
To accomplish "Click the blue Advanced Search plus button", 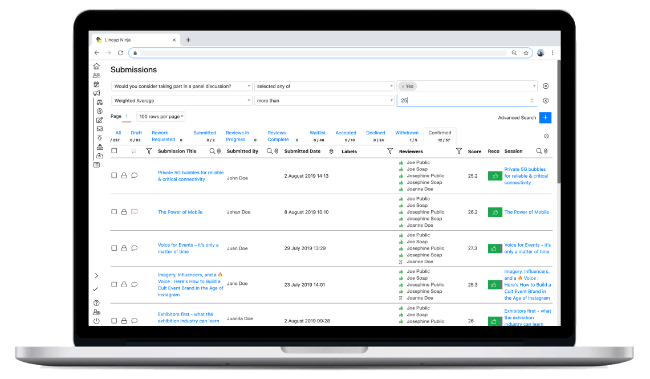I will point(545,118).
